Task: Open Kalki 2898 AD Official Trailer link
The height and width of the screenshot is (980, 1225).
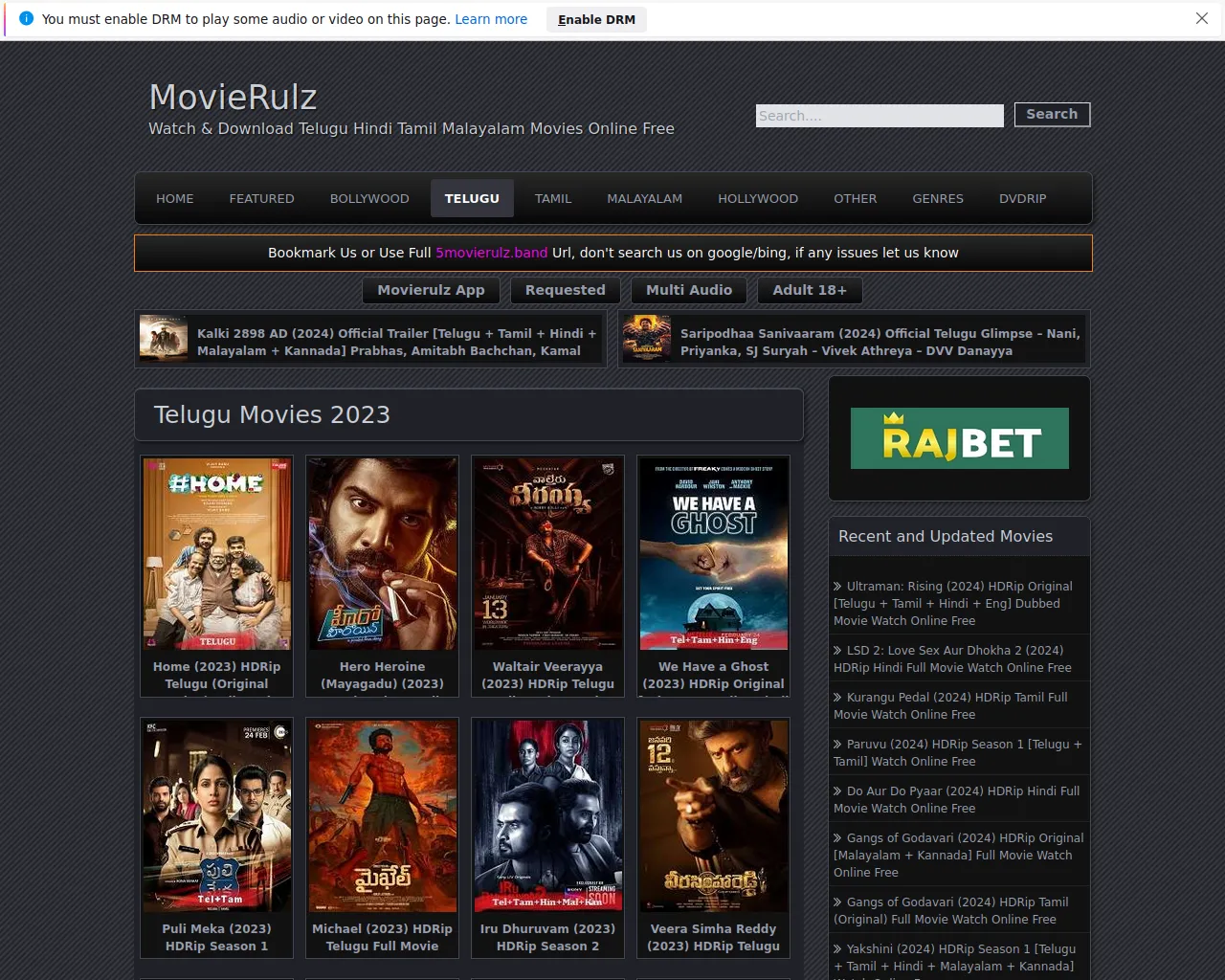Action: click(x=397, y=342)
